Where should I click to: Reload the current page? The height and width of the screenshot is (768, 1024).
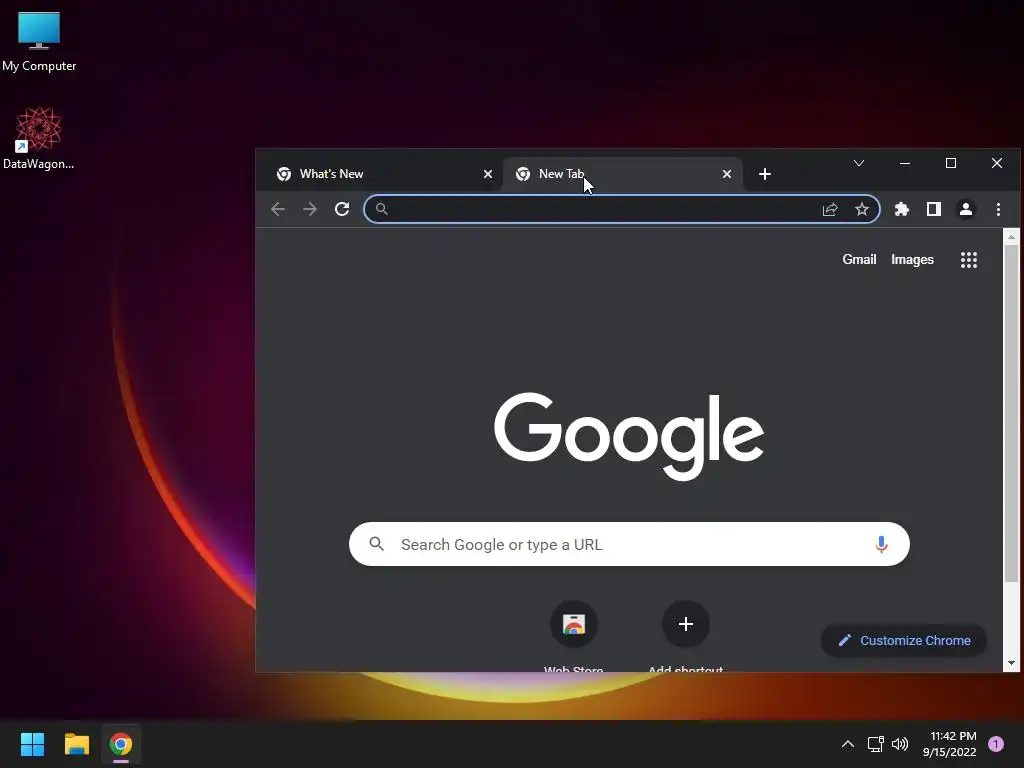[342, 209]
